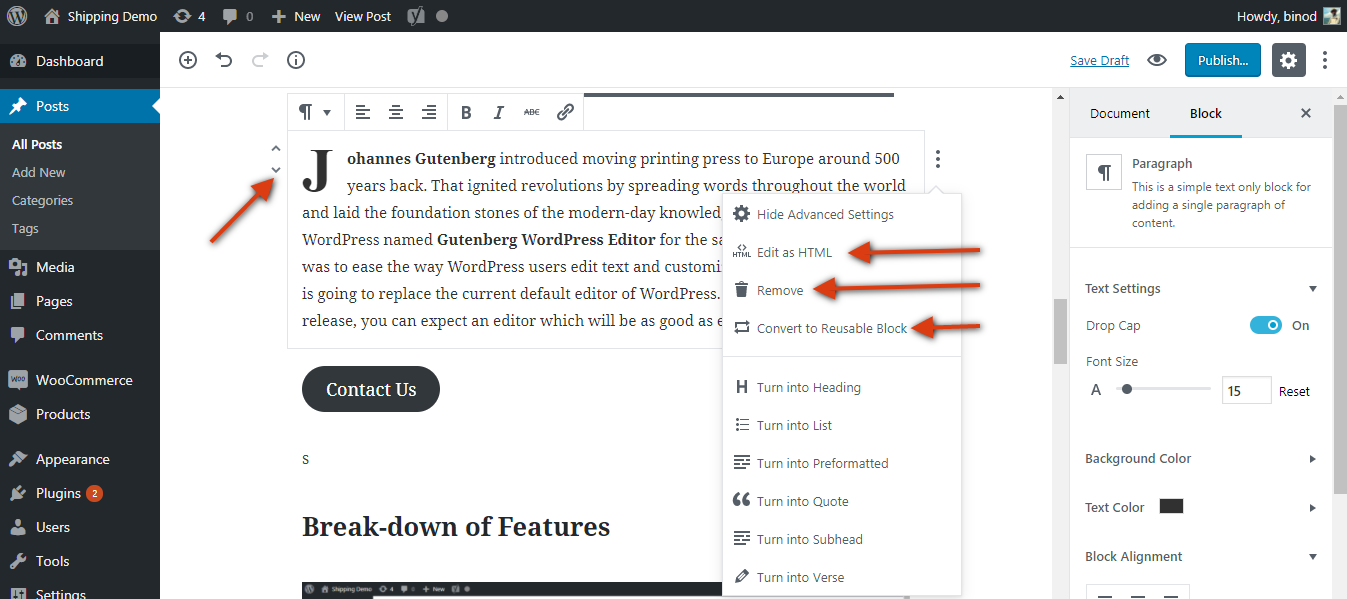This screenshot has height=599, width=1347.
Task: Click the Yoast SEO icon in admin bar
Action: [x=416, y=16]
